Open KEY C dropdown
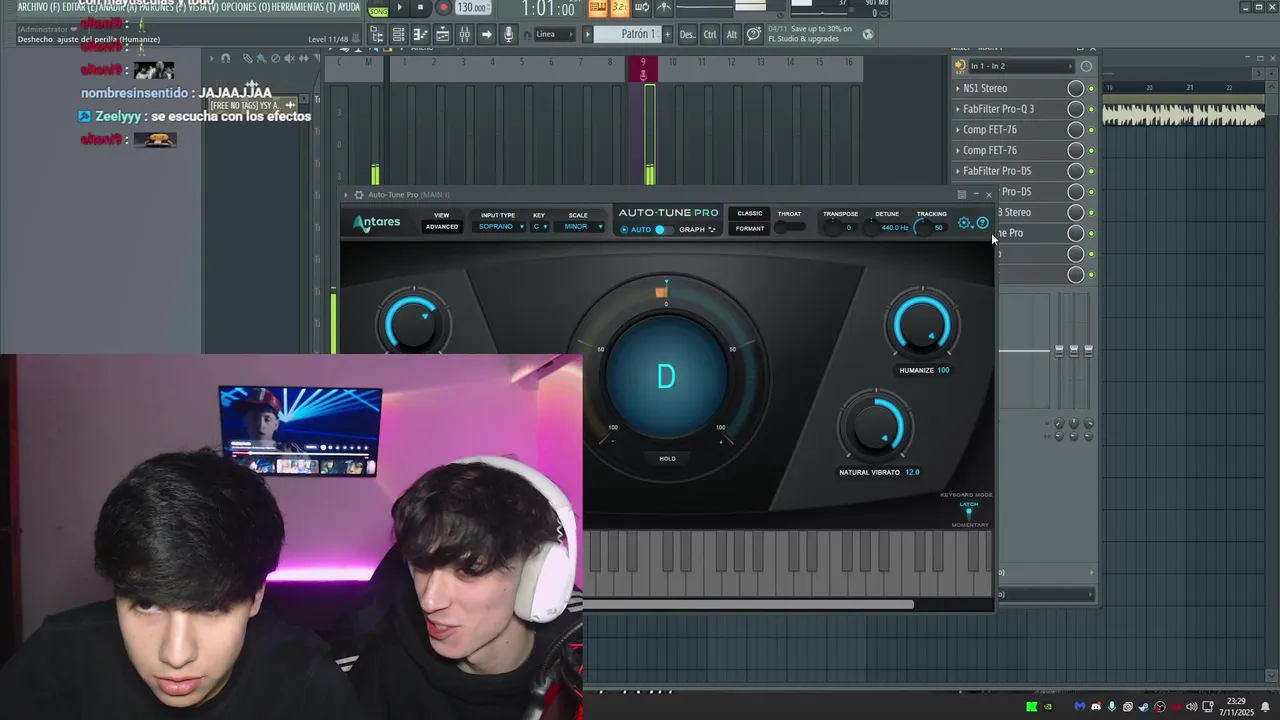The height and width of the screenshot is (720, 1280). tap(539, 227)
